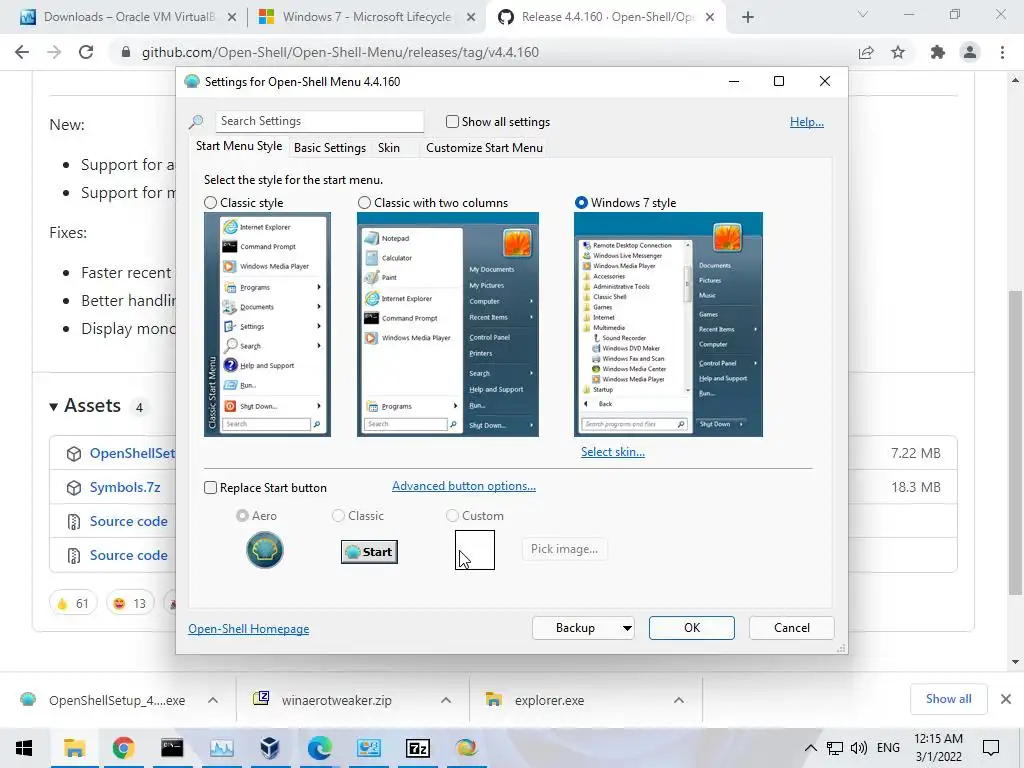
Task: Open Command Prompt from the taskbar
Action: click(x=172, y=748)
